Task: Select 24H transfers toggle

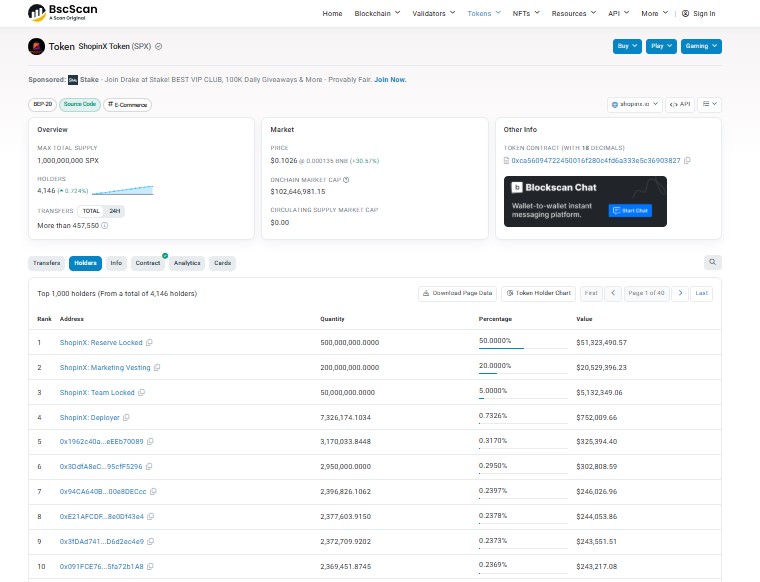Action: [115, 211]
